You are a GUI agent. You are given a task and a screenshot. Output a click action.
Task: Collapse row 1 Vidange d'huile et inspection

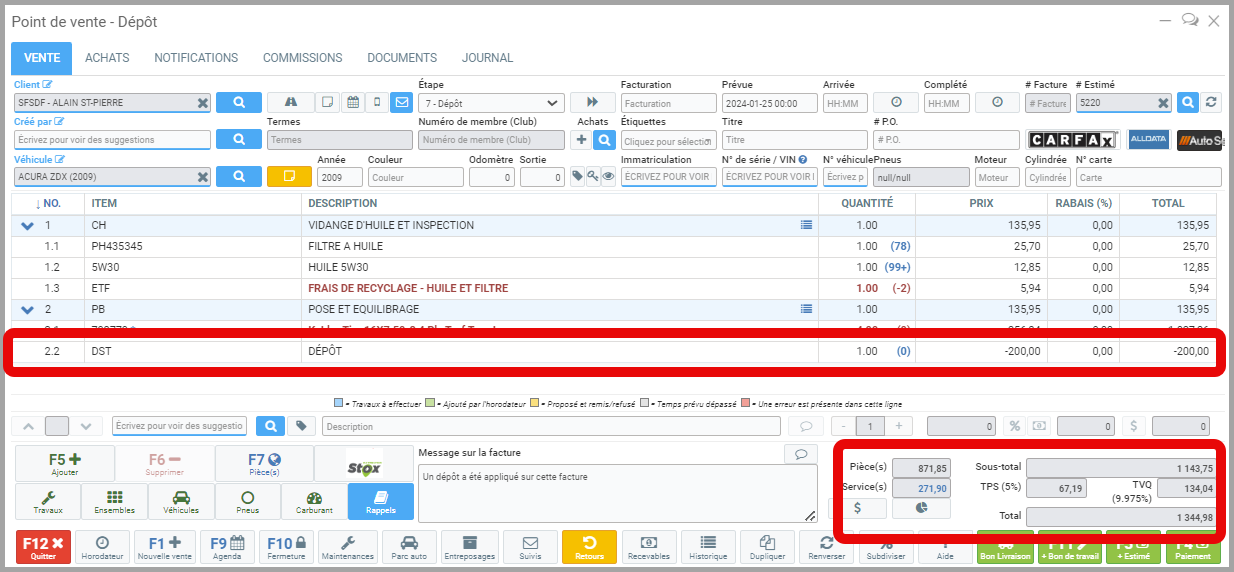click(27, 226)
